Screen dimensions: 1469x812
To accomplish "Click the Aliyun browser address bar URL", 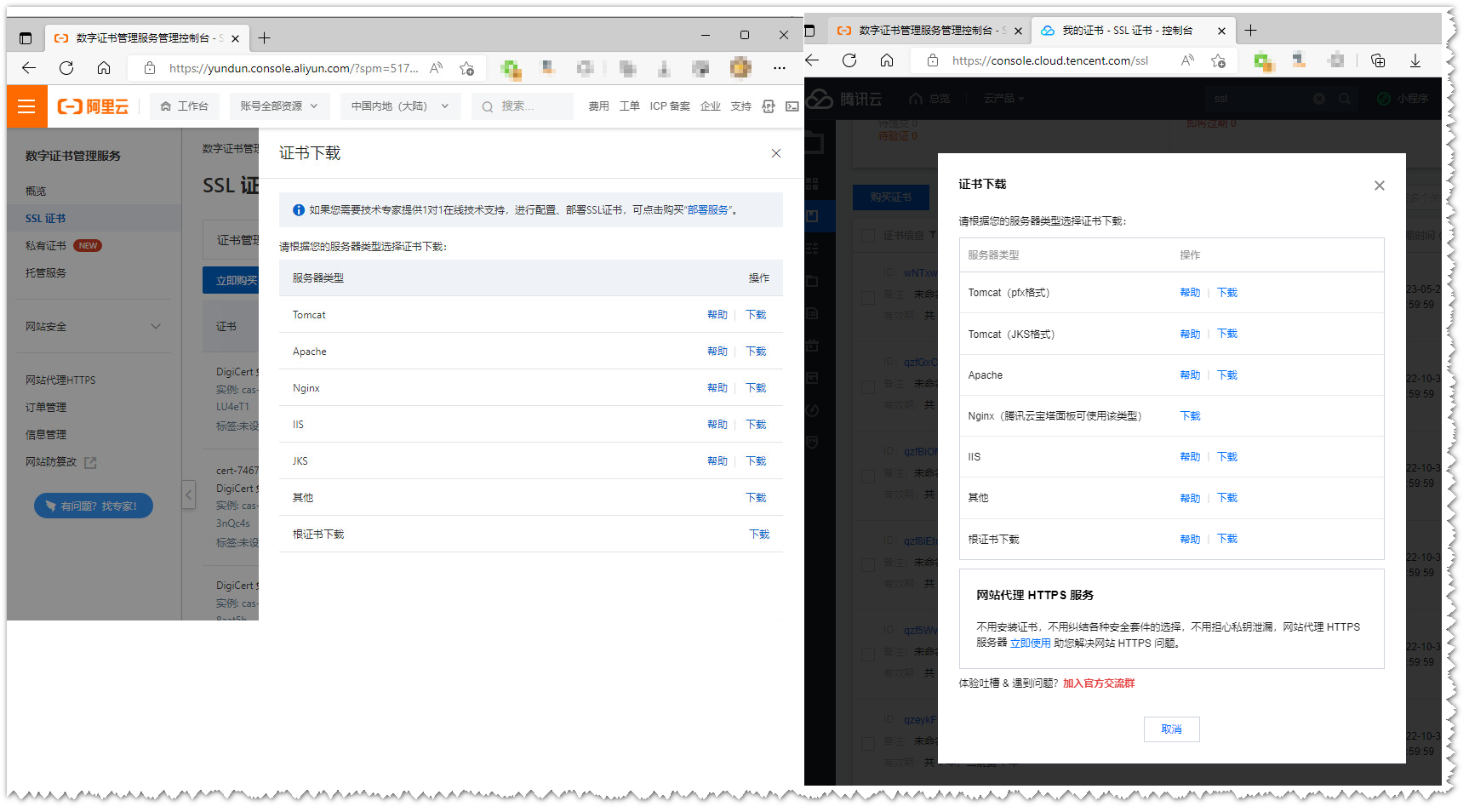I will pos(294,68).
